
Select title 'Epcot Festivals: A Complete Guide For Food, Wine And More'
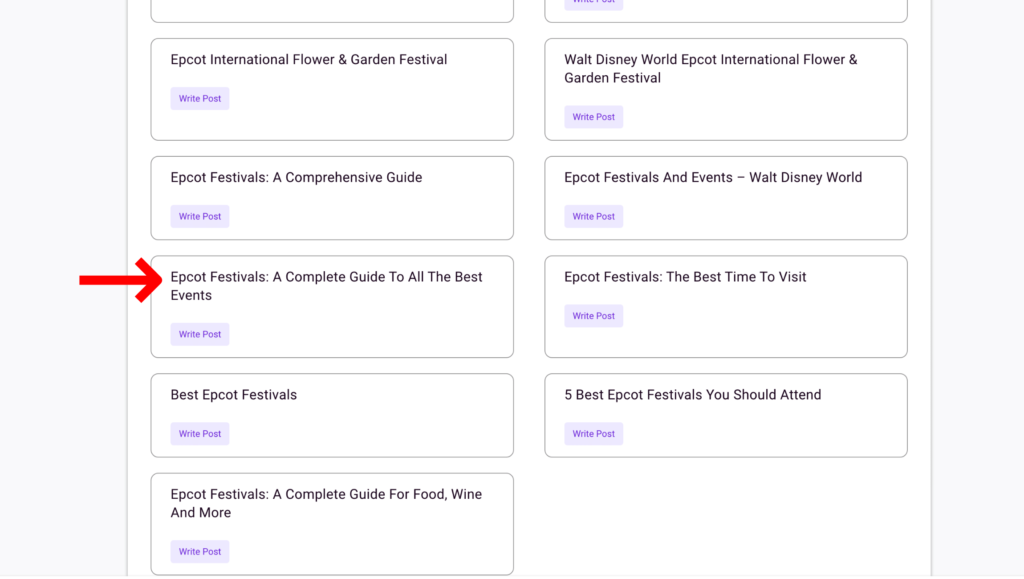point(327,503)
